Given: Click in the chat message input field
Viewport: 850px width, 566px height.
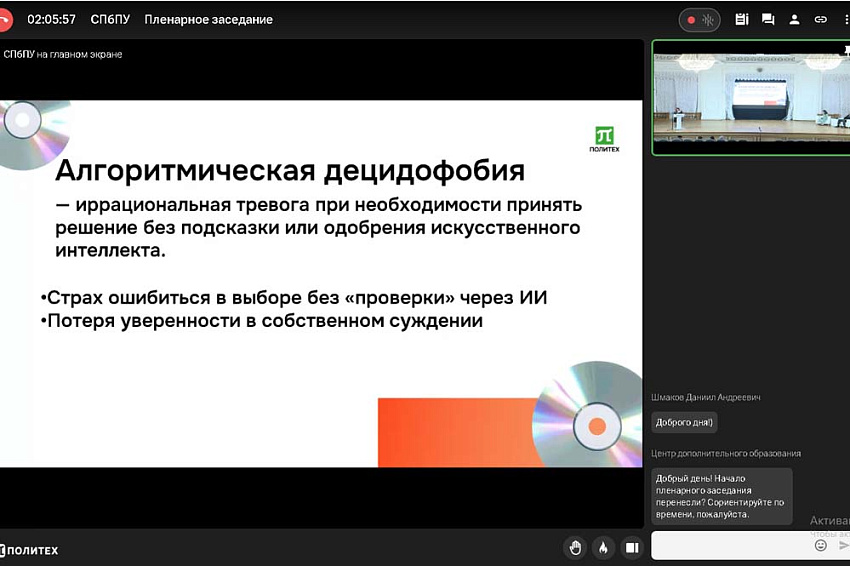Looking at the screenshot, I should click(730, 545).
